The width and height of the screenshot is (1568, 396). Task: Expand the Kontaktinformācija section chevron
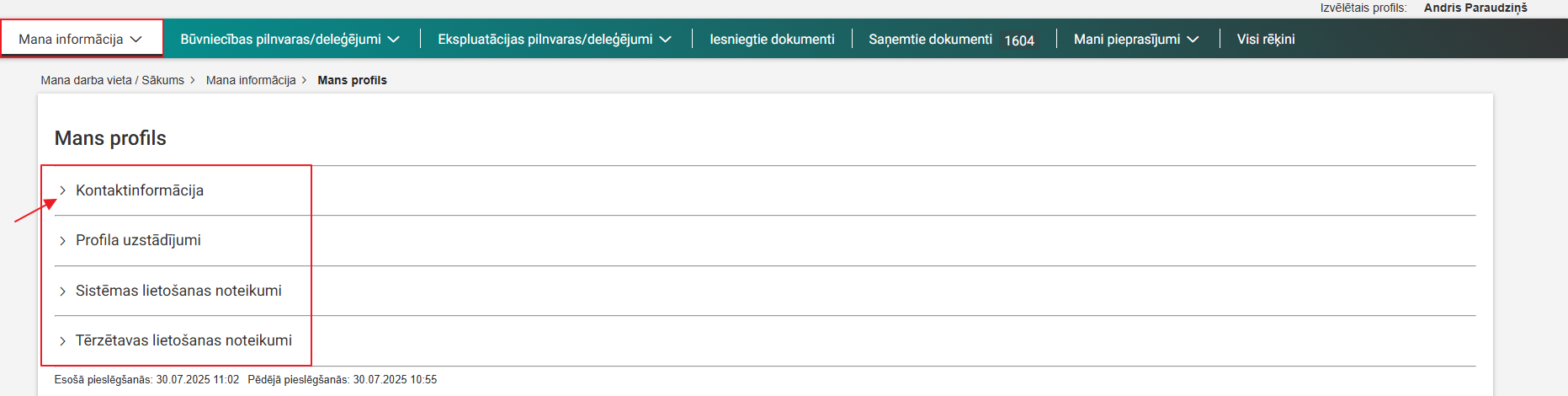point(62,190)
